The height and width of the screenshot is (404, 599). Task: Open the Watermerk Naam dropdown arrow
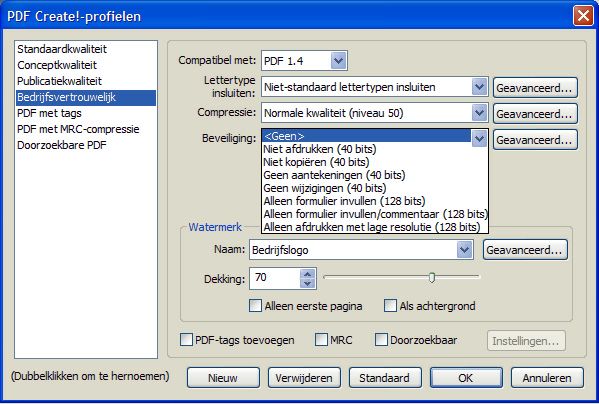pyautogui.click(x=465, y=250)
